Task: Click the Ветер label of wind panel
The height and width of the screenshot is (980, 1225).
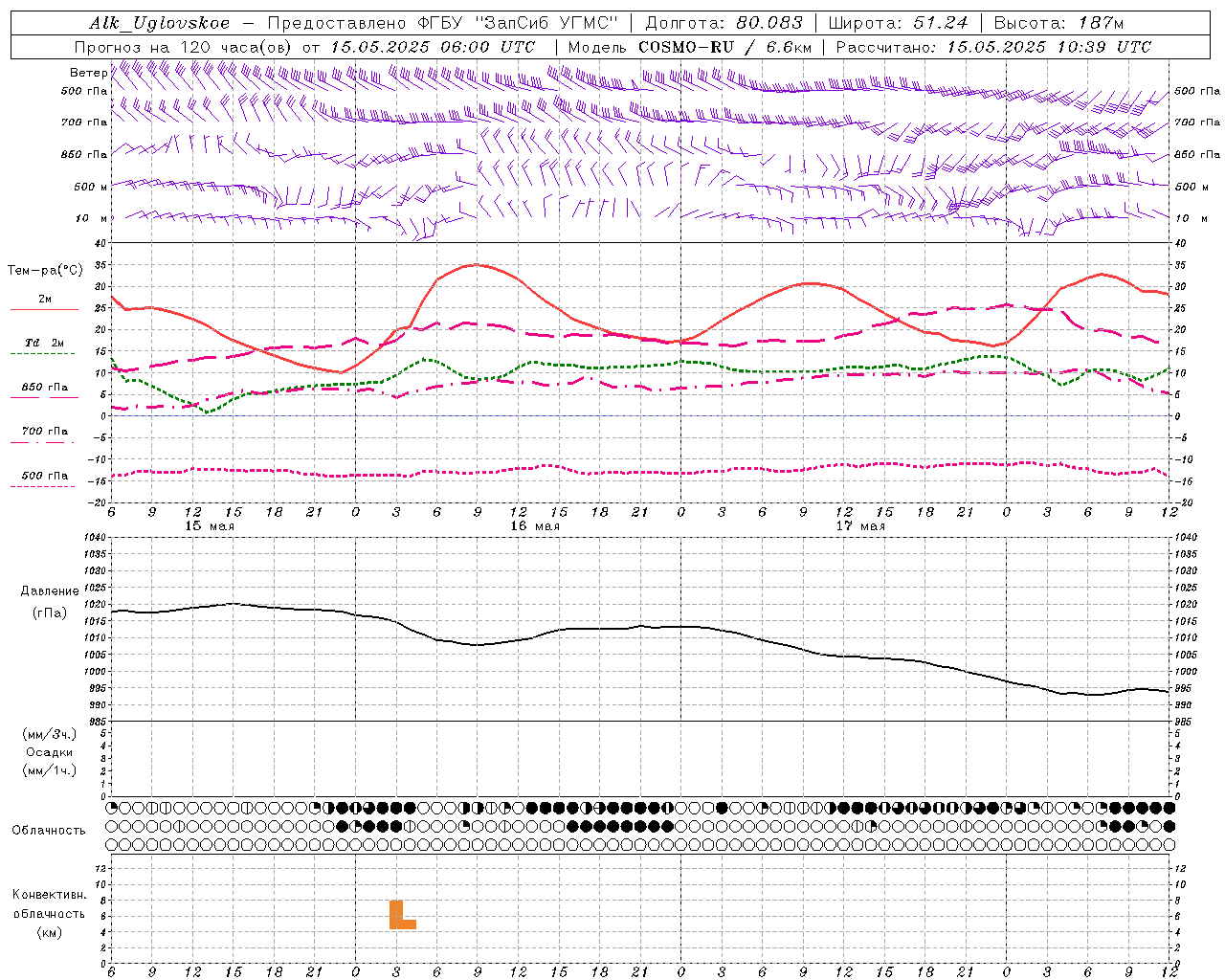Action: click(x=88, y=73)
